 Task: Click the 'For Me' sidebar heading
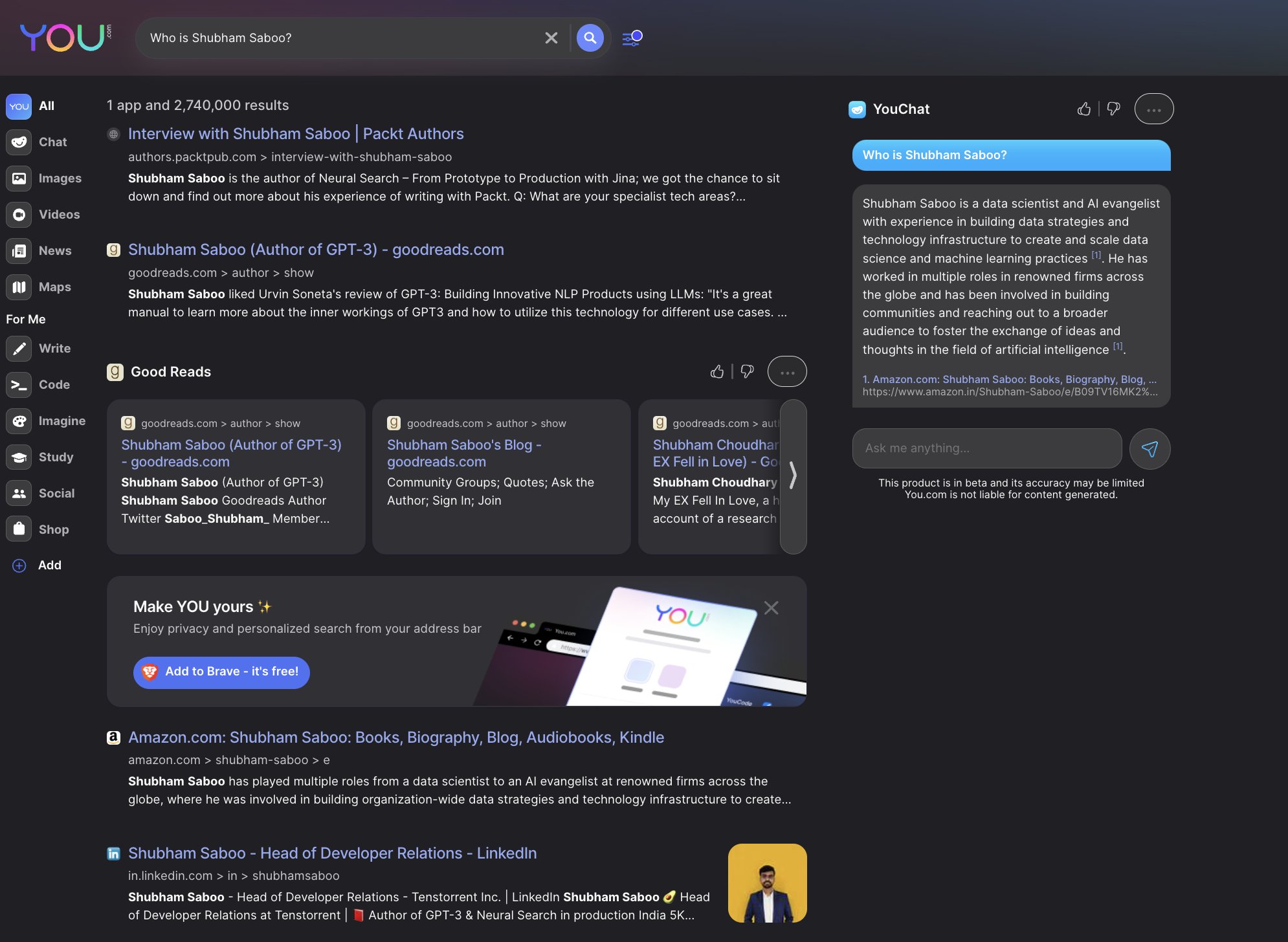click(x=26, y=320)
